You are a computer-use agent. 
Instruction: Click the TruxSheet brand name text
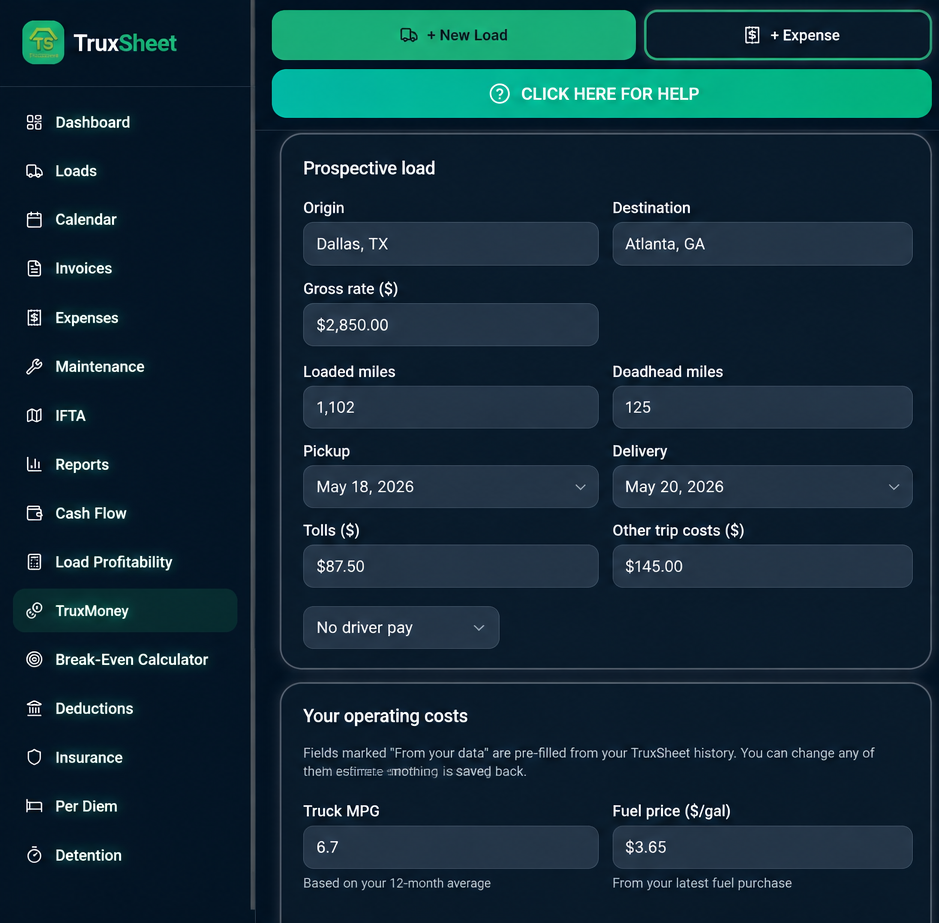coord(125,43)
